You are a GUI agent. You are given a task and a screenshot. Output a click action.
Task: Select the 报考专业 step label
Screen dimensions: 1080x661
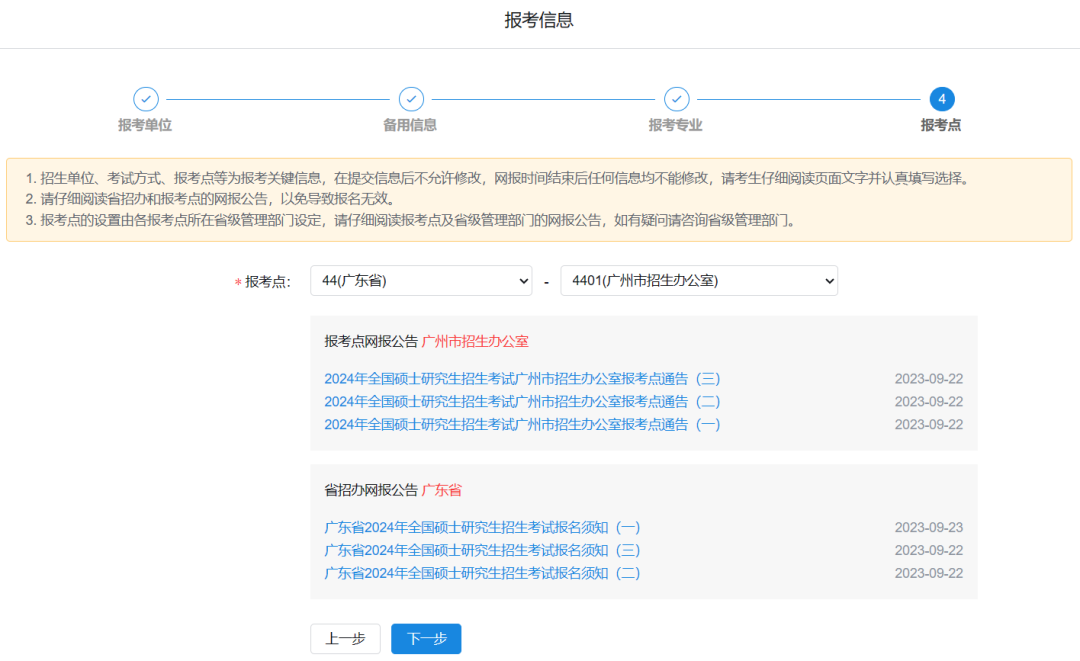pyautogui.click(x=675, y=125)
